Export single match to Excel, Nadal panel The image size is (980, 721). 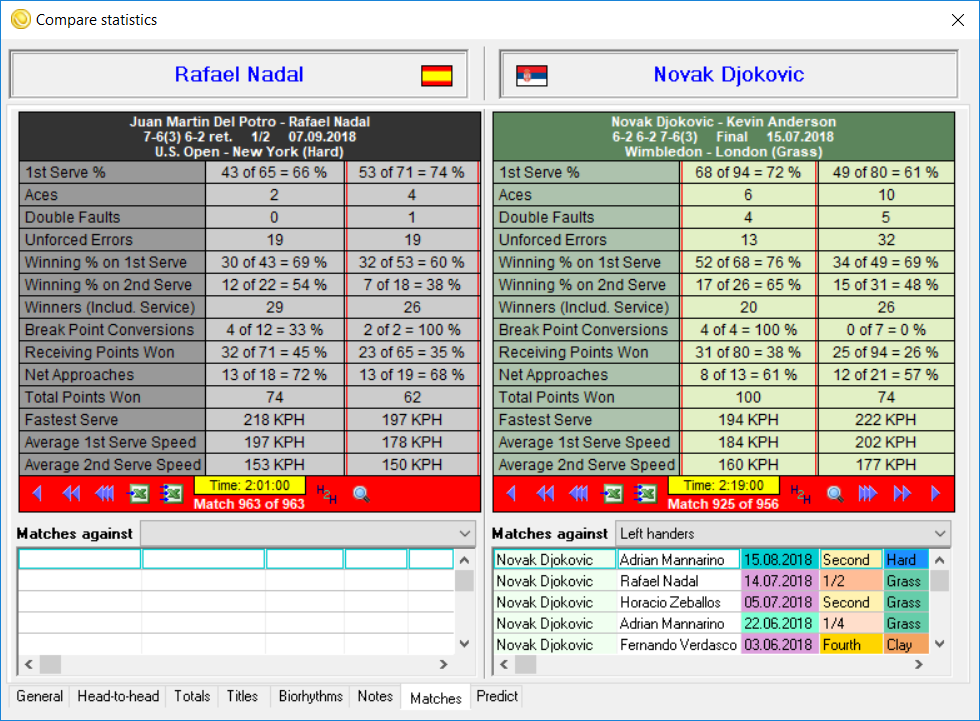click(138, 494)
